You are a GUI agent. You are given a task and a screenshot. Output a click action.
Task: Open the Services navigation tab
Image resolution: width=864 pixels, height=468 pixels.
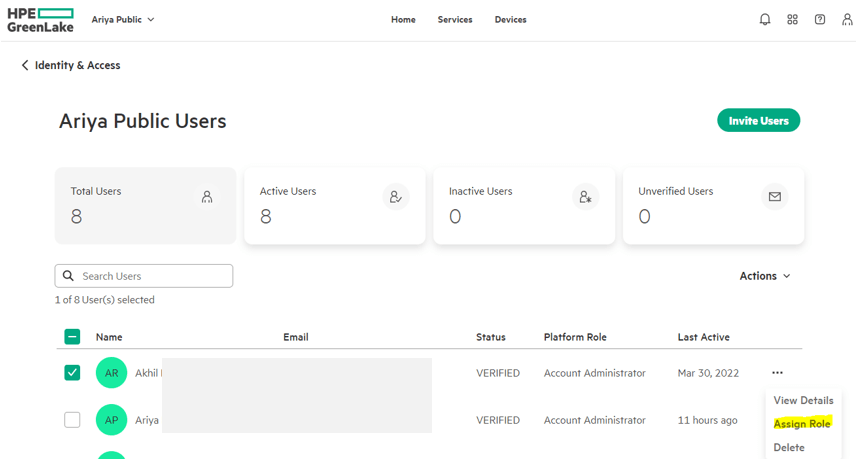tap(455, 19)
